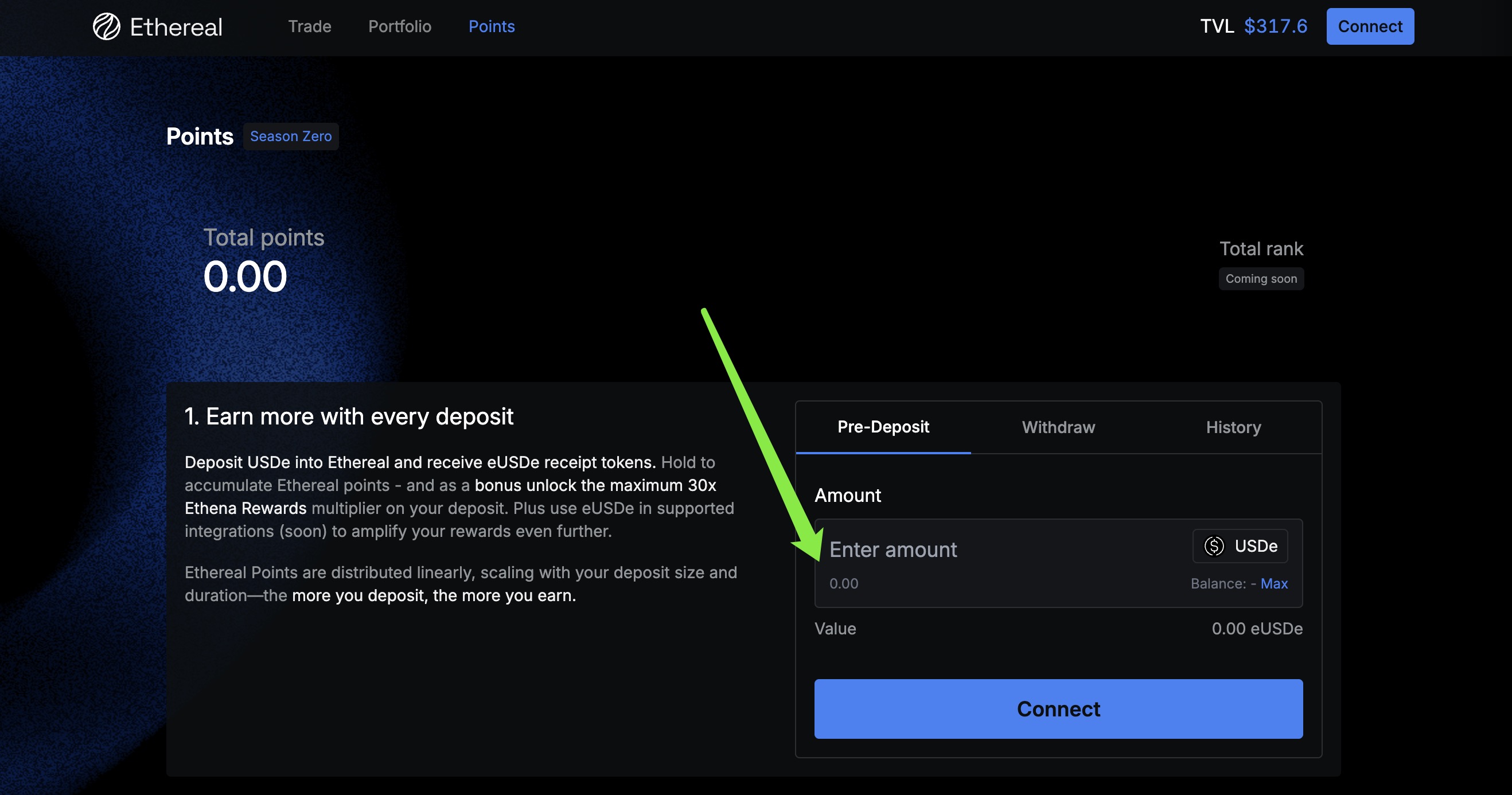The height and width of the screenshot is (795, 1512).
Task: Click the '1. Earn more with every deposit' heading
Action: tap(349, 417)
